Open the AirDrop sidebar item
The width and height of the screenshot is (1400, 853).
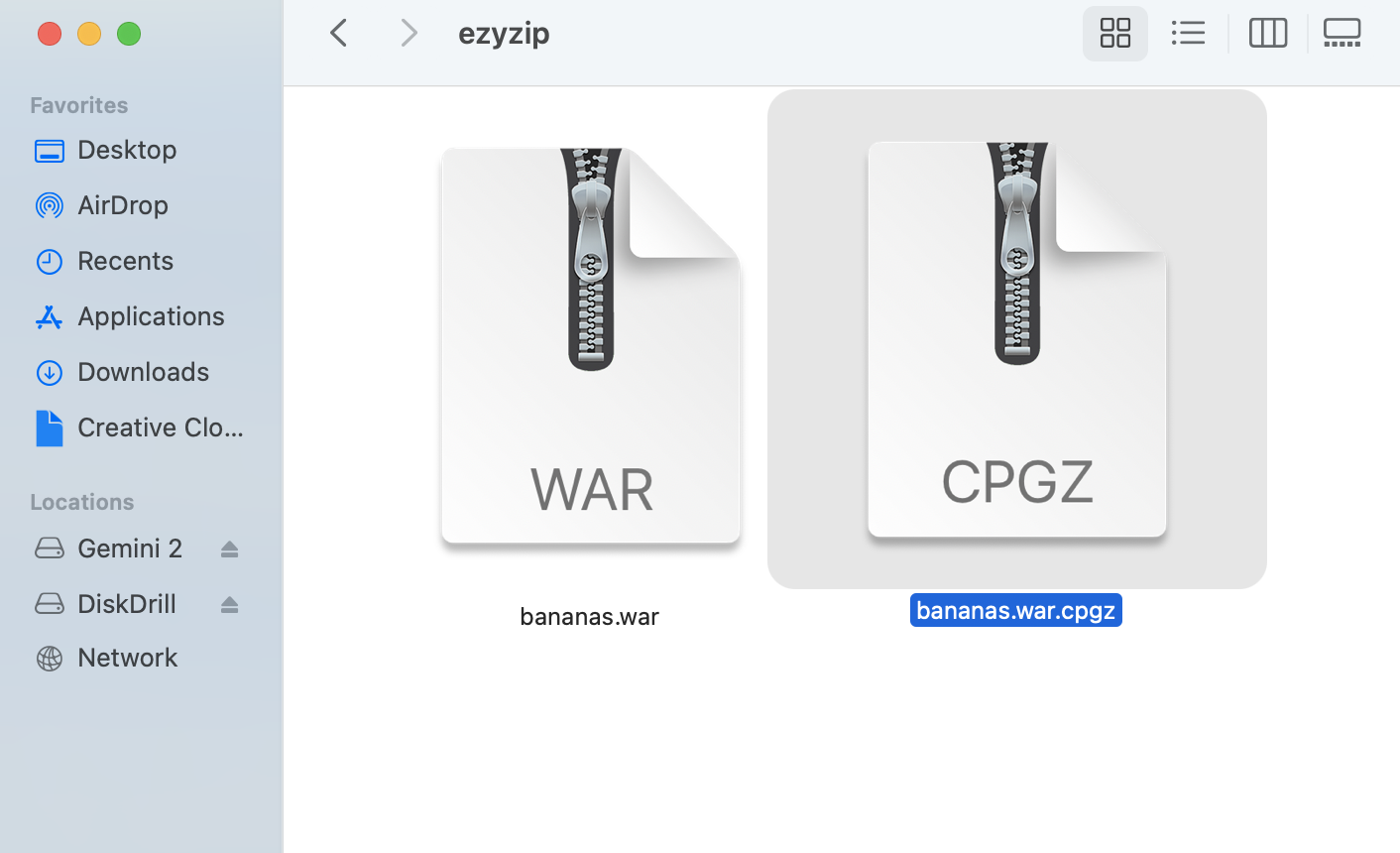[x=122, y=205]
